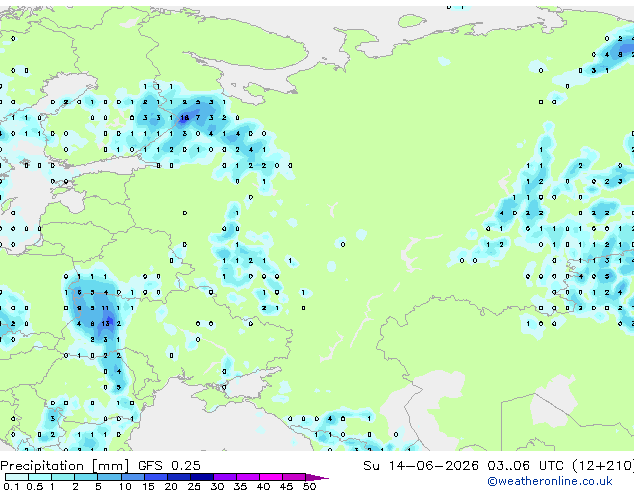This screenshot has height=490, width=634.
Task: Click the '13' precipitation value on the map
Action: coord(106,323)
